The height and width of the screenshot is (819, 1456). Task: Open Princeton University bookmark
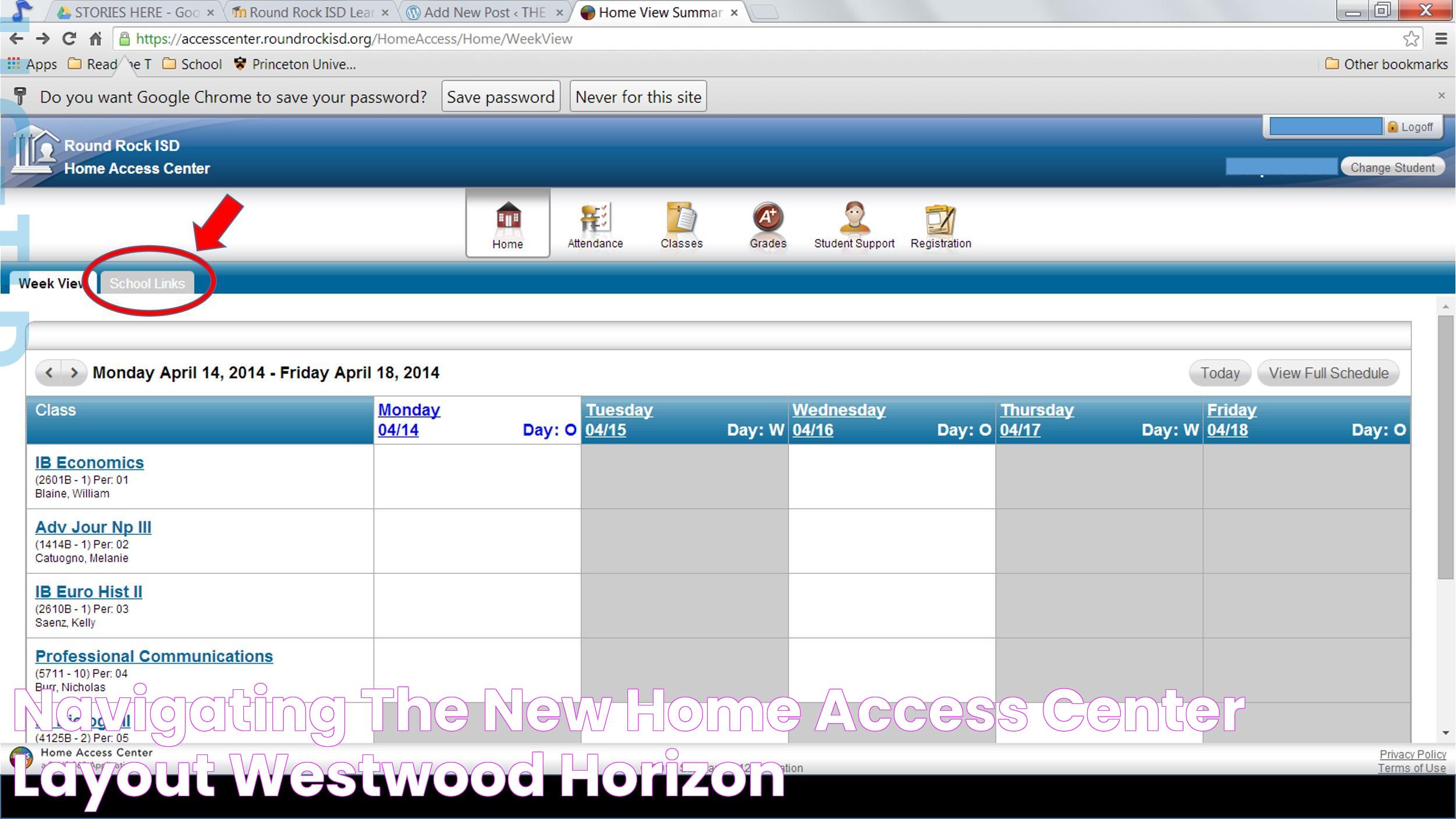pyautogui.click(x=295, y=64)
